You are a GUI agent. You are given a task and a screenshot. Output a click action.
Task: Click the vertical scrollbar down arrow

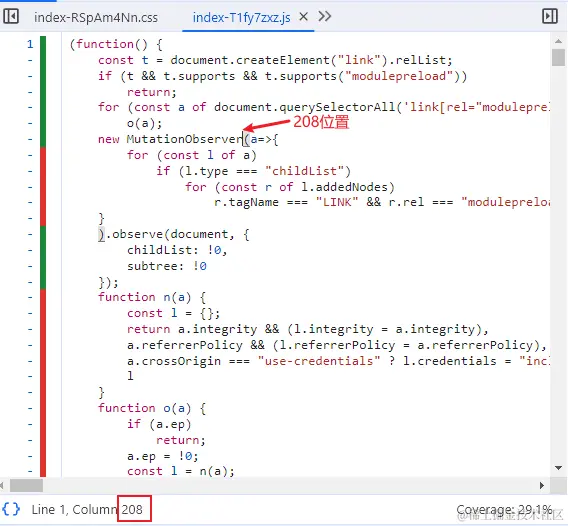(558, 468)
